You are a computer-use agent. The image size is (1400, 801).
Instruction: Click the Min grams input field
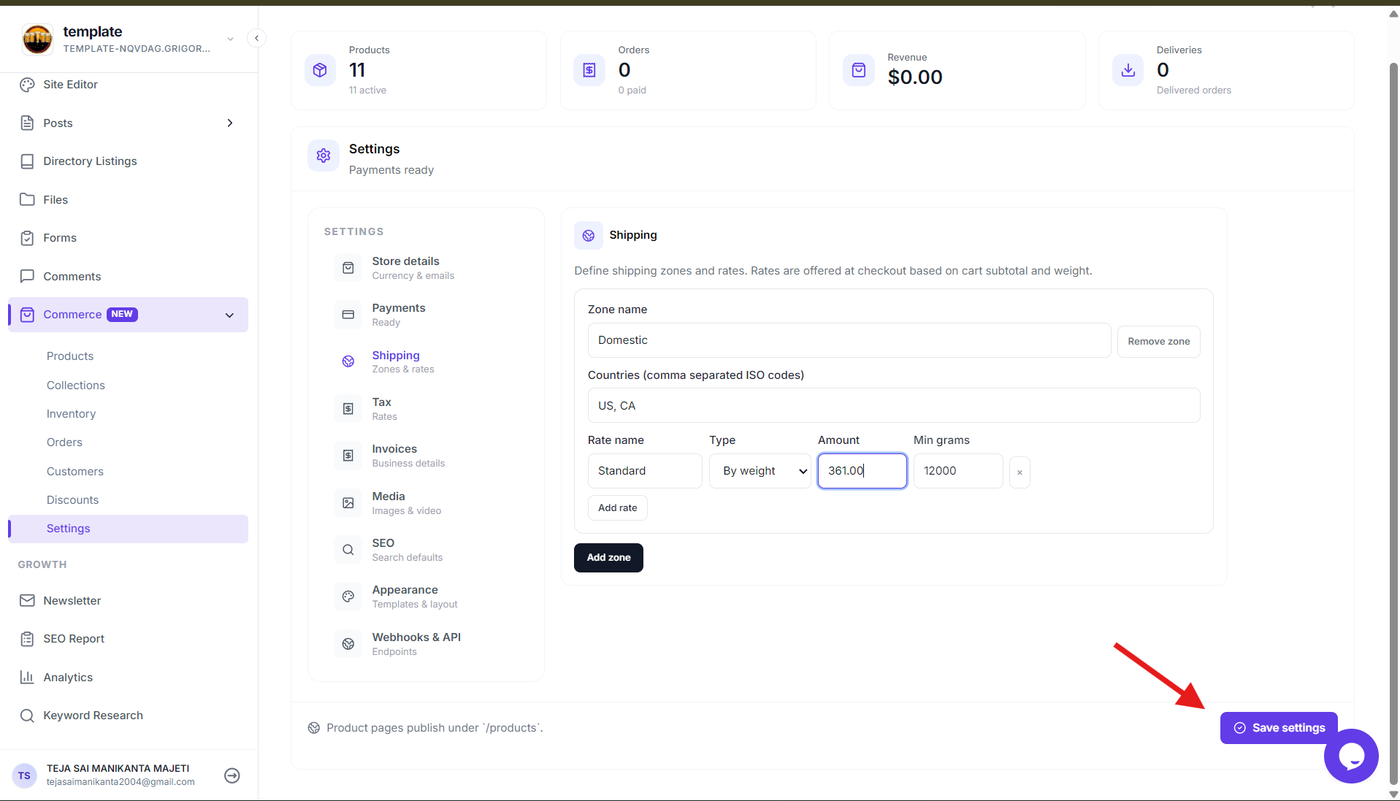(x=958, y=471)
